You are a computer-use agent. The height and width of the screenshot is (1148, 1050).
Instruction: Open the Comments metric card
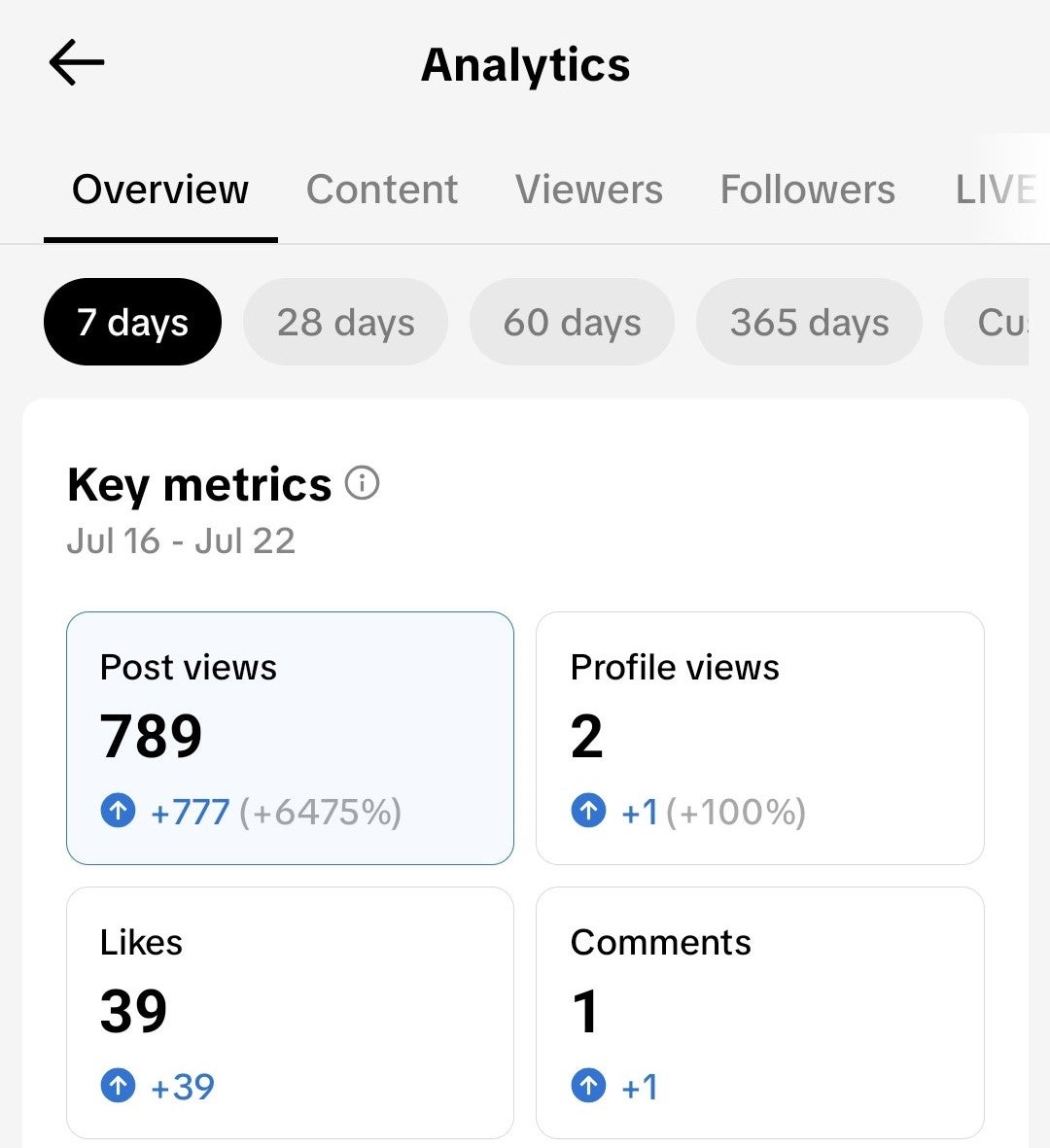(759, 1012)
